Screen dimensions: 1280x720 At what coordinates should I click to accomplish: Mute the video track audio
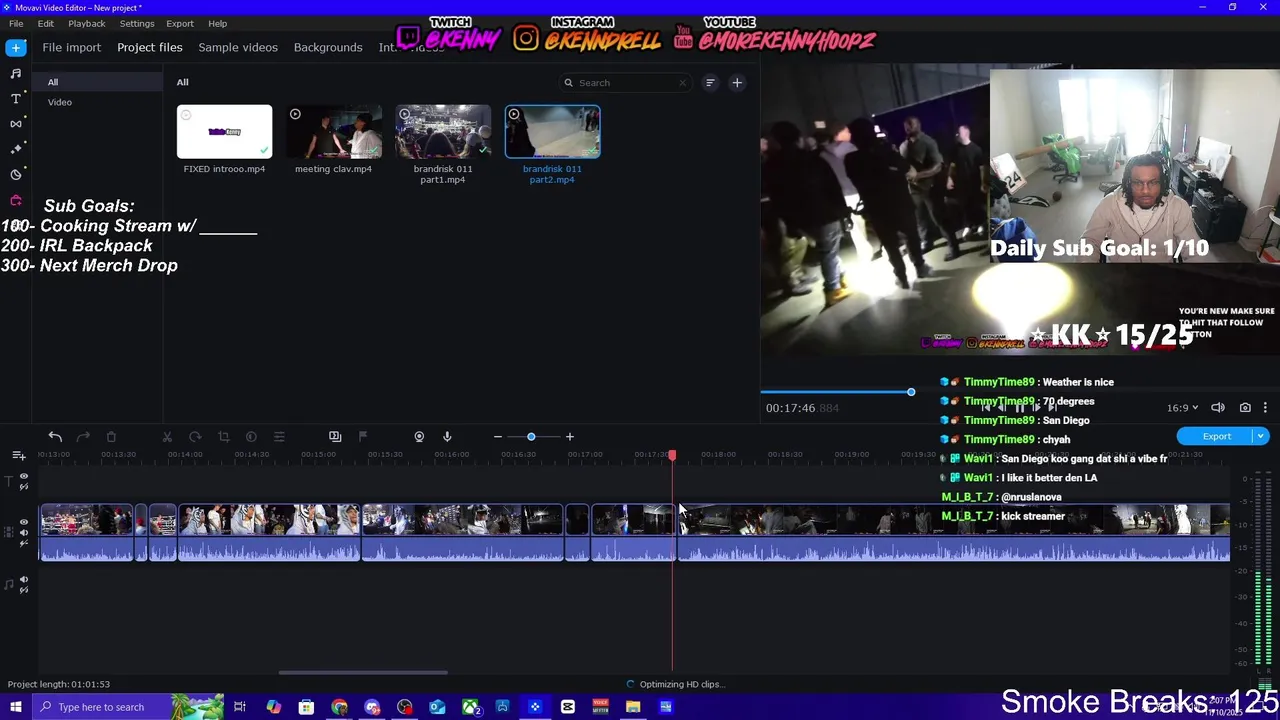click(x=24, y=532)
